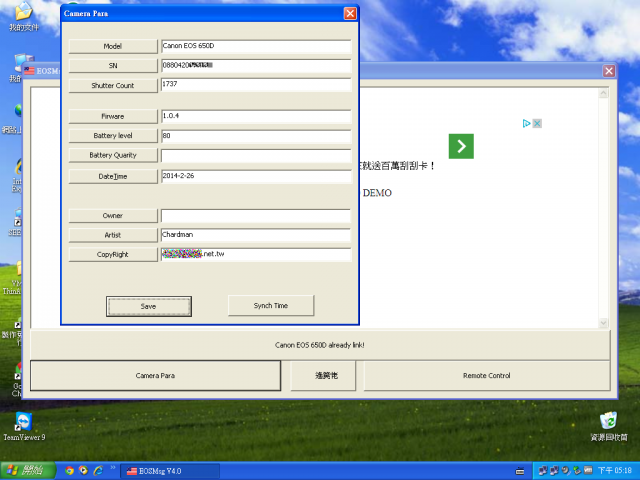Click the Firmware field showing 1.0.4
640x480 pixels.
tap(256, 116)
